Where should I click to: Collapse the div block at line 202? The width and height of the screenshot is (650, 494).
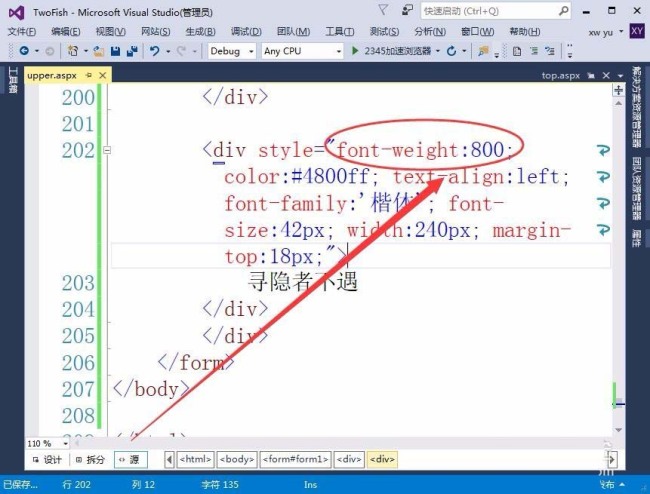pyautogui.click(x=107, y=150)
